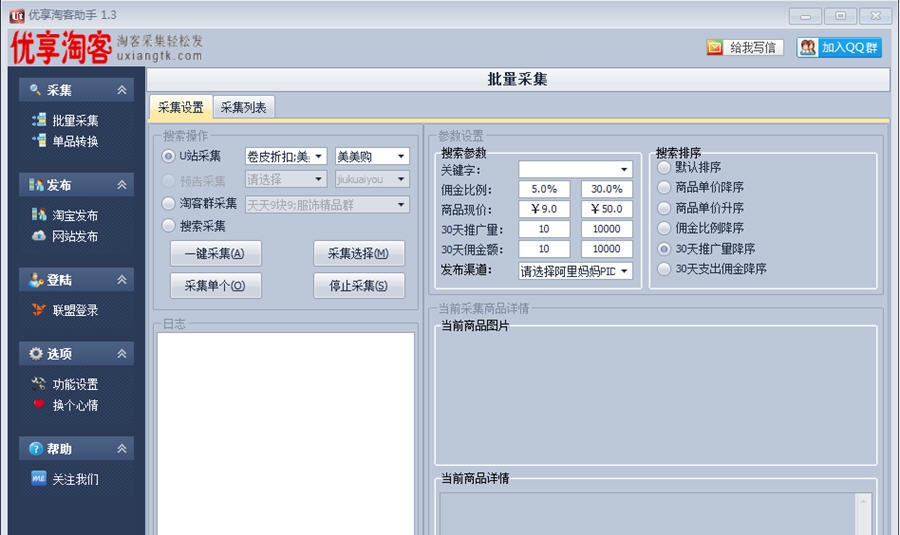This screenshot has height=535, width=900.
Task: Choose 30天推广量降序 sort option
Action: pos(664,249)
